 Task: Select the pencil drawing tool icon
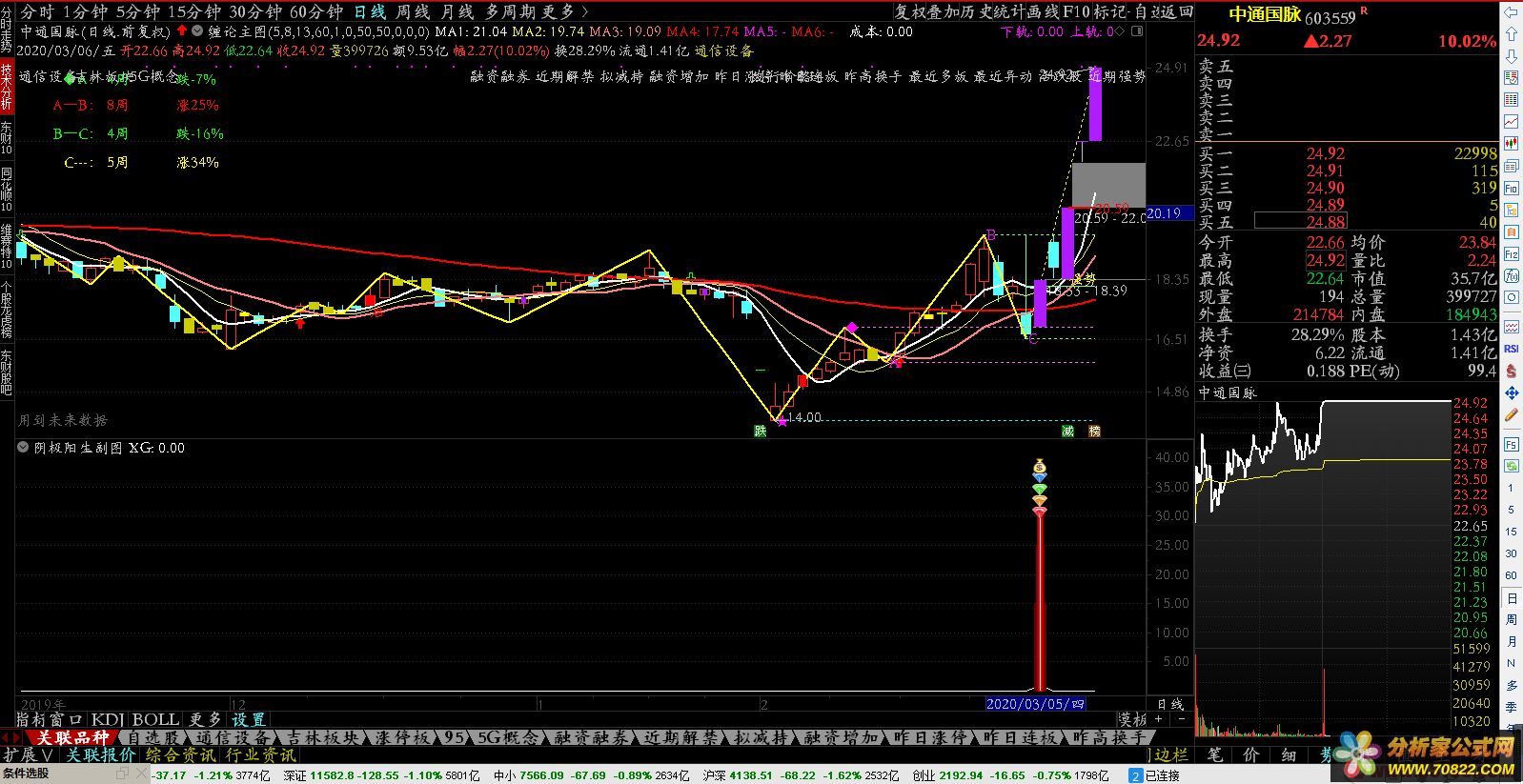pos(1511,415)
